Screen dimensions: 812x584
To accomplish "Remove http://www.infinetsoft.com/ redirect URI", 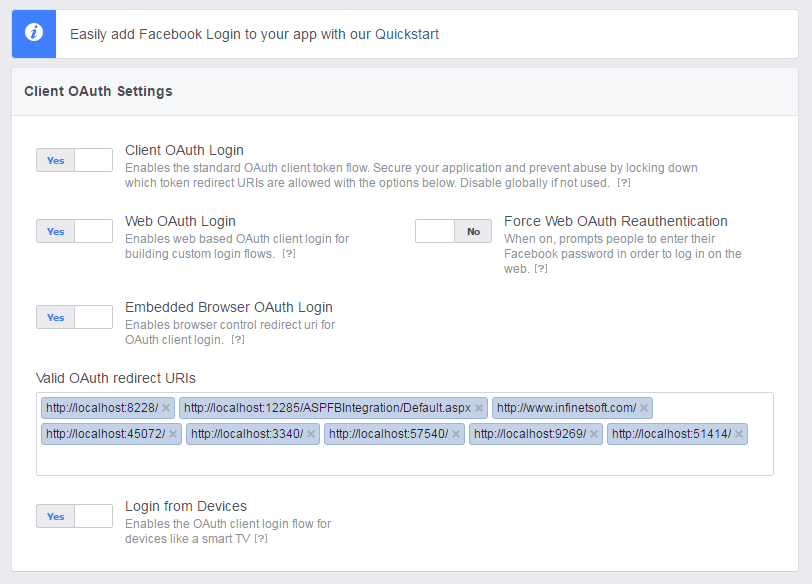I will coord(644,408).
